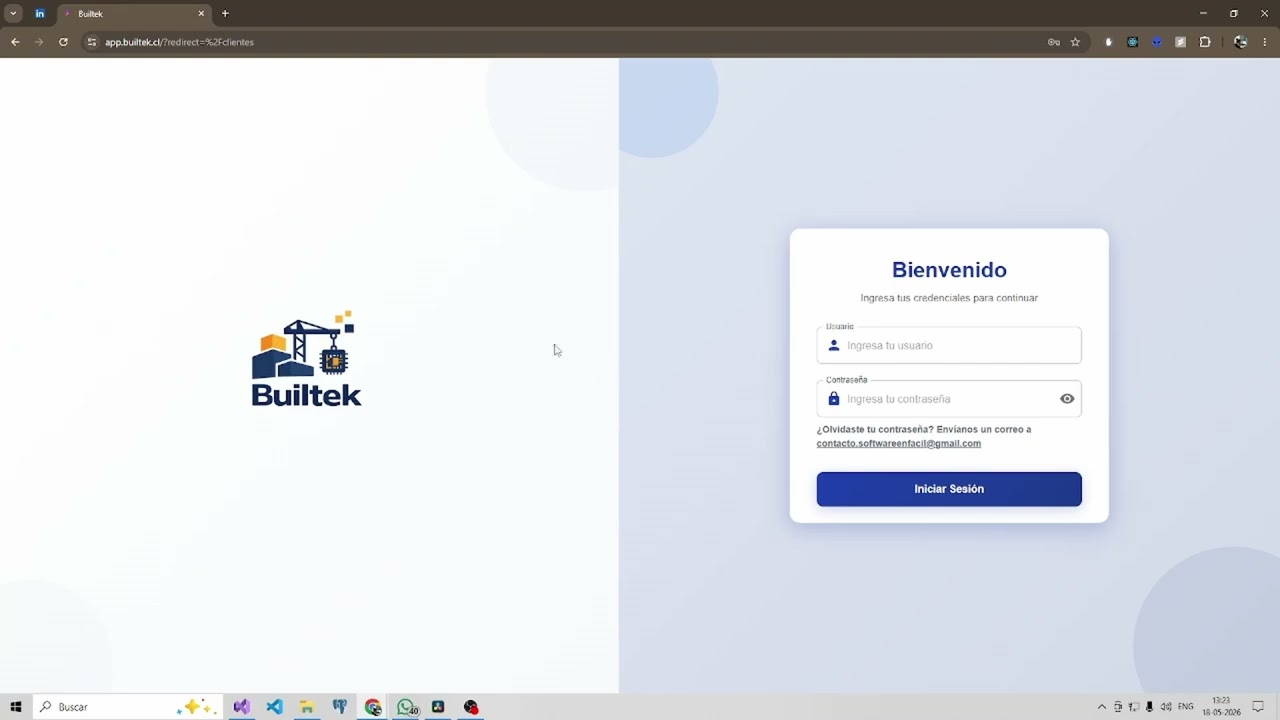This screenshot has width=1280, height=720.
Task: Bookmark this page with star icon
Action: point(1076,42)
